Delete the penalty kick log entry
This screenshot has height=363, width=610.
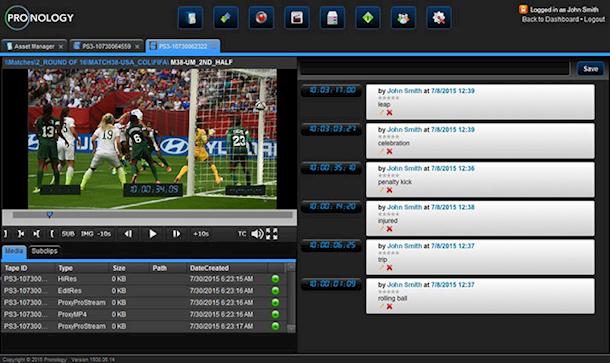click(x=389, y=190)
